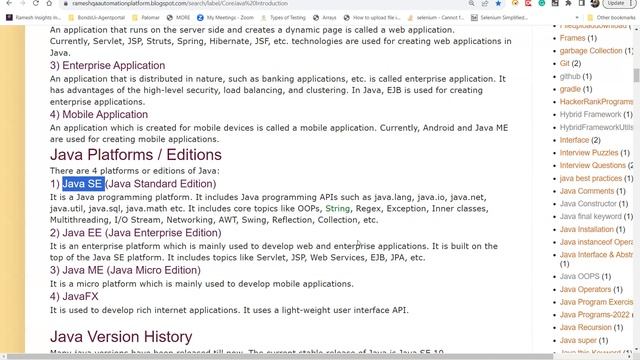Screen dimensions: 640x360
Task: Open the browser home page
Action: click(49, 3)
